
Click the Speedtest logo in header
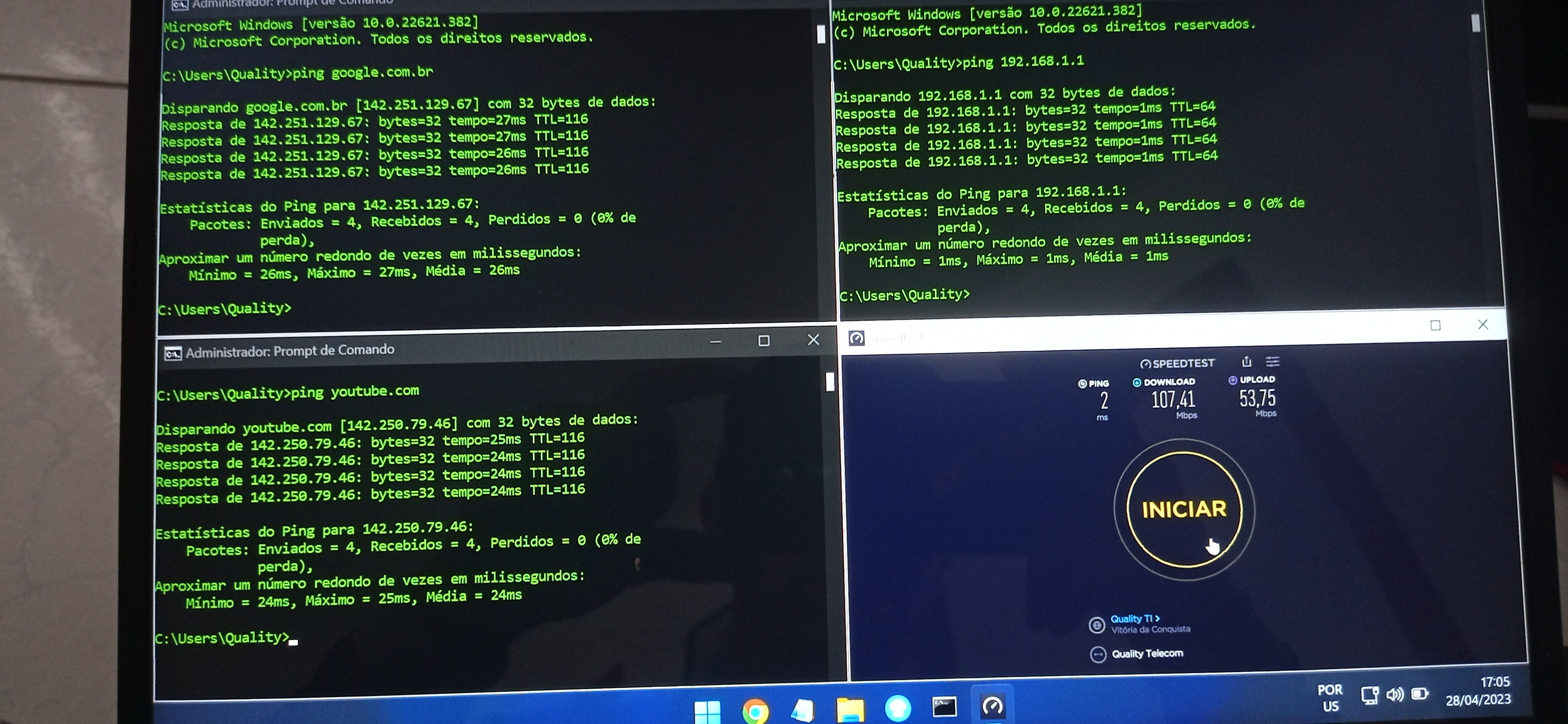1177,363
